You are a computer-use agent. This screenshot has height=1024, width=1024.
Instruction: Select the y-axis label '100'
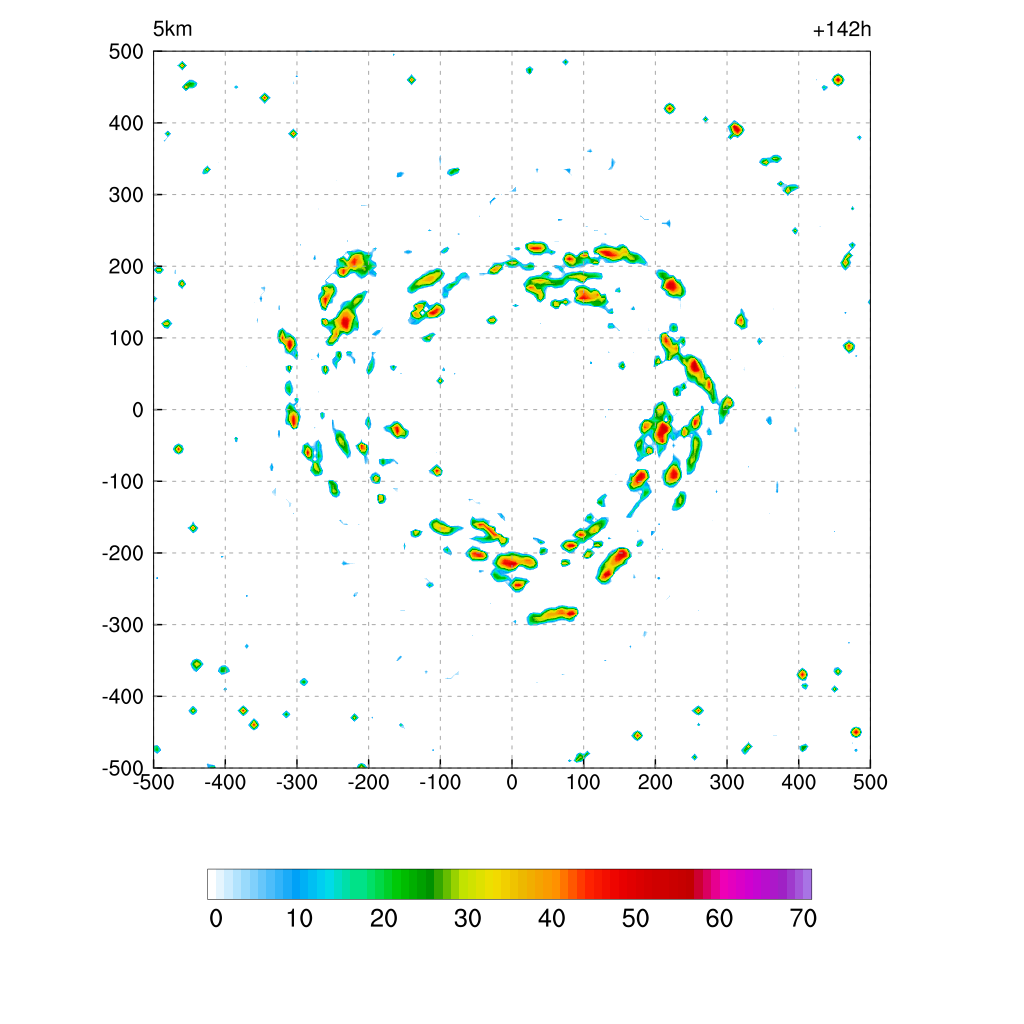coord(126,338)
